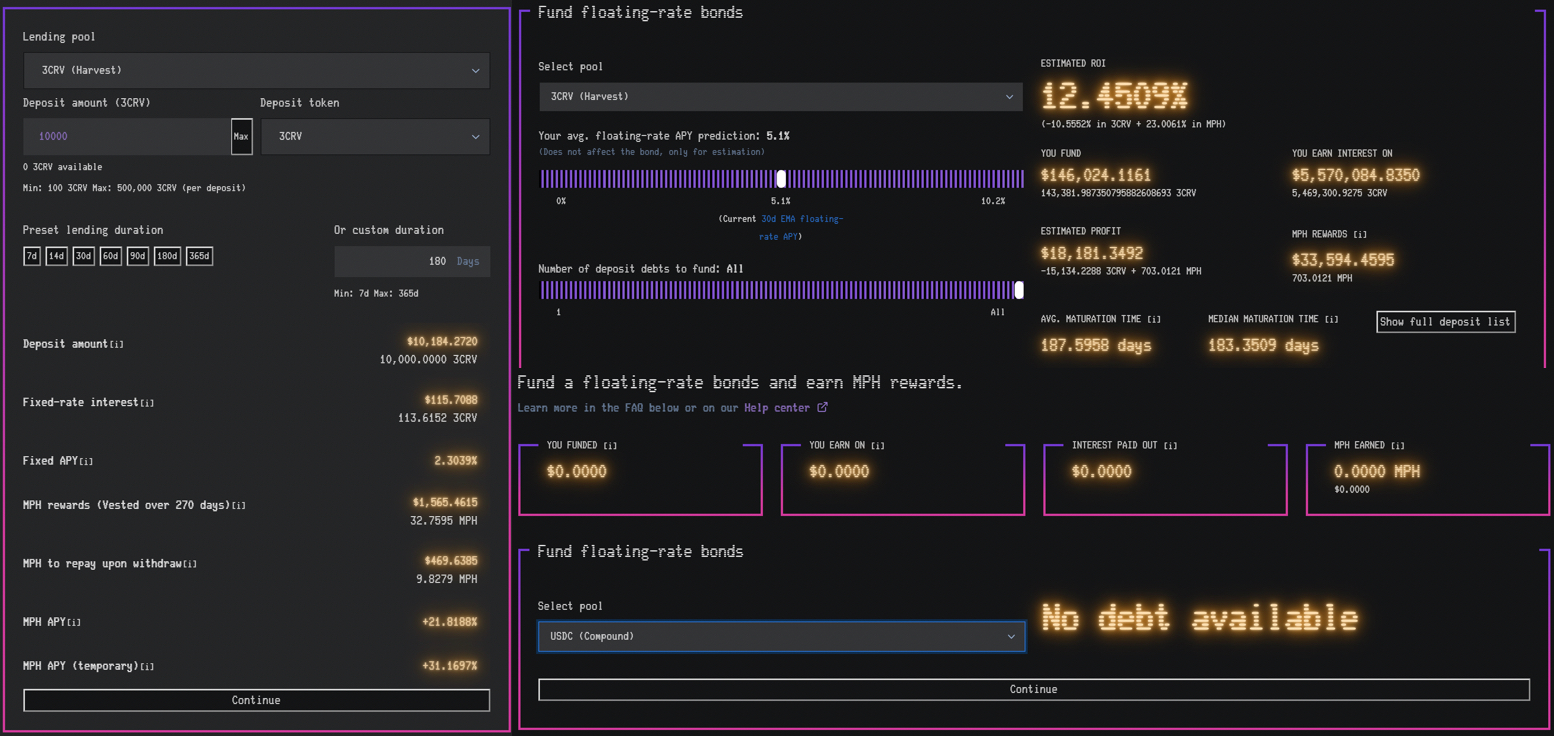Select the 90d preset lending duration

point(138,256)
